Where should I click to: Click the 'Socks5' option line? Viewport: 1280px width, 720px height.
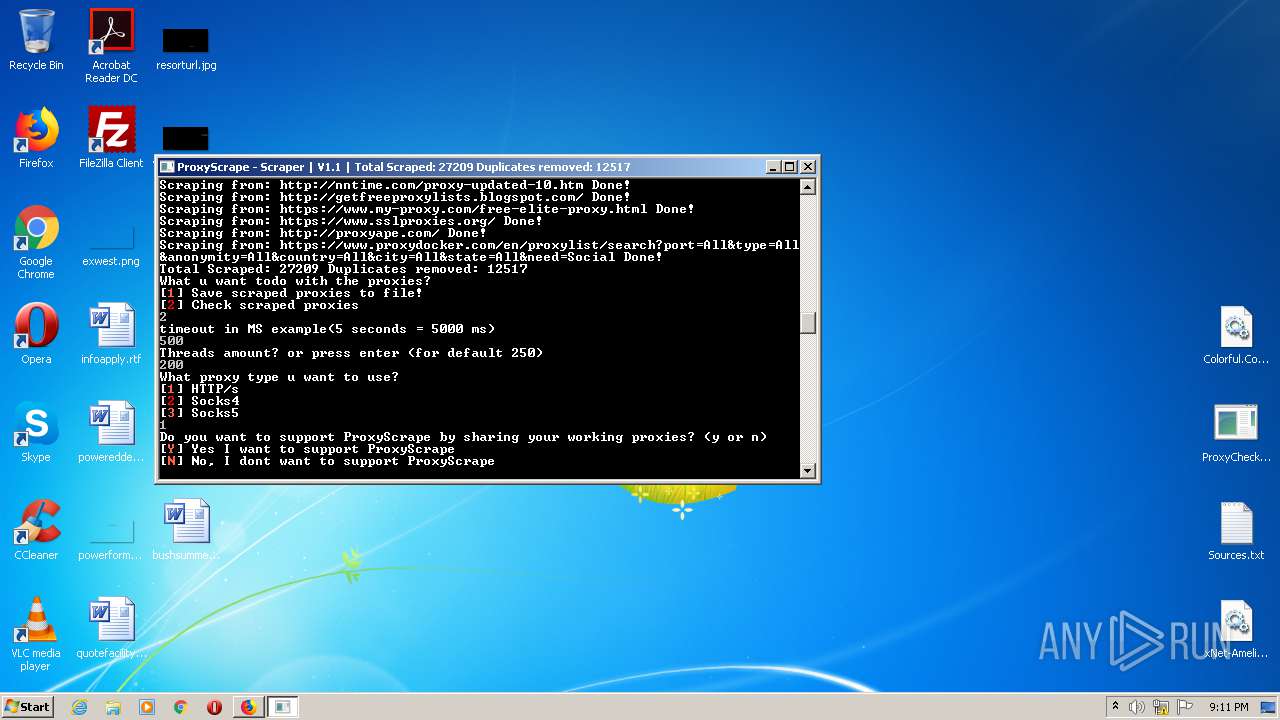coord(199,413)
